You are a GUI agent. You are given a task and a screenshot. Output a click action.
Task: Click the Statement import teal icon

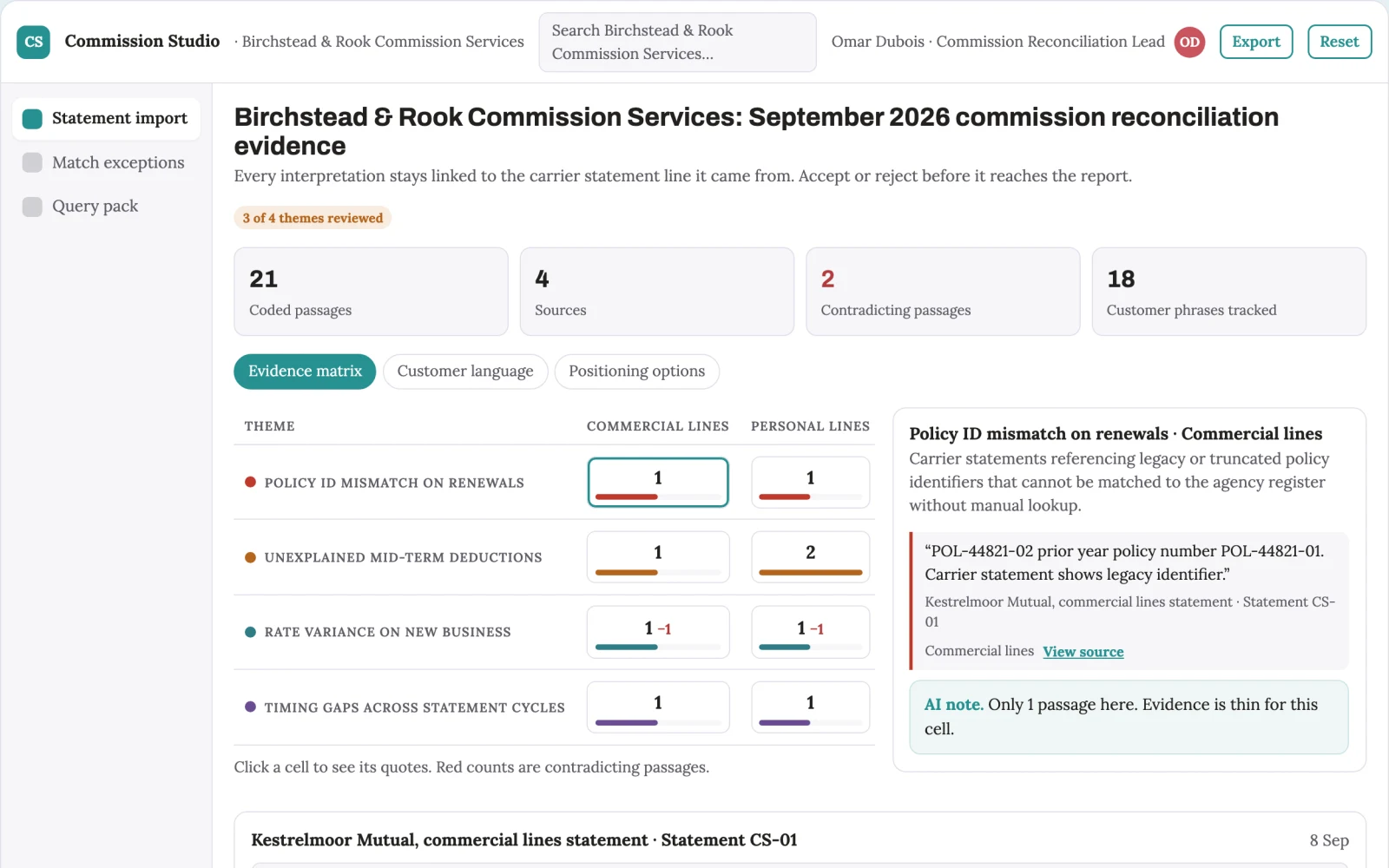tap(32, 119)
